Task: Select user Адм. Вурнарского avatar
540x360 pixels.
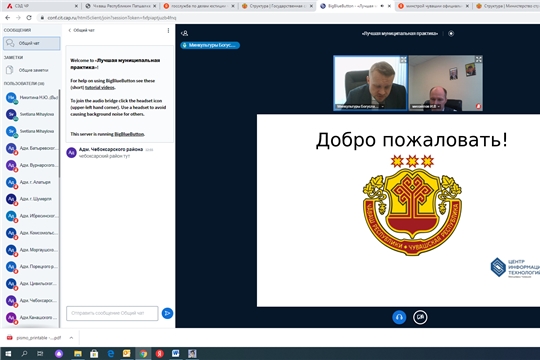Action: click(x=11, y=165)
